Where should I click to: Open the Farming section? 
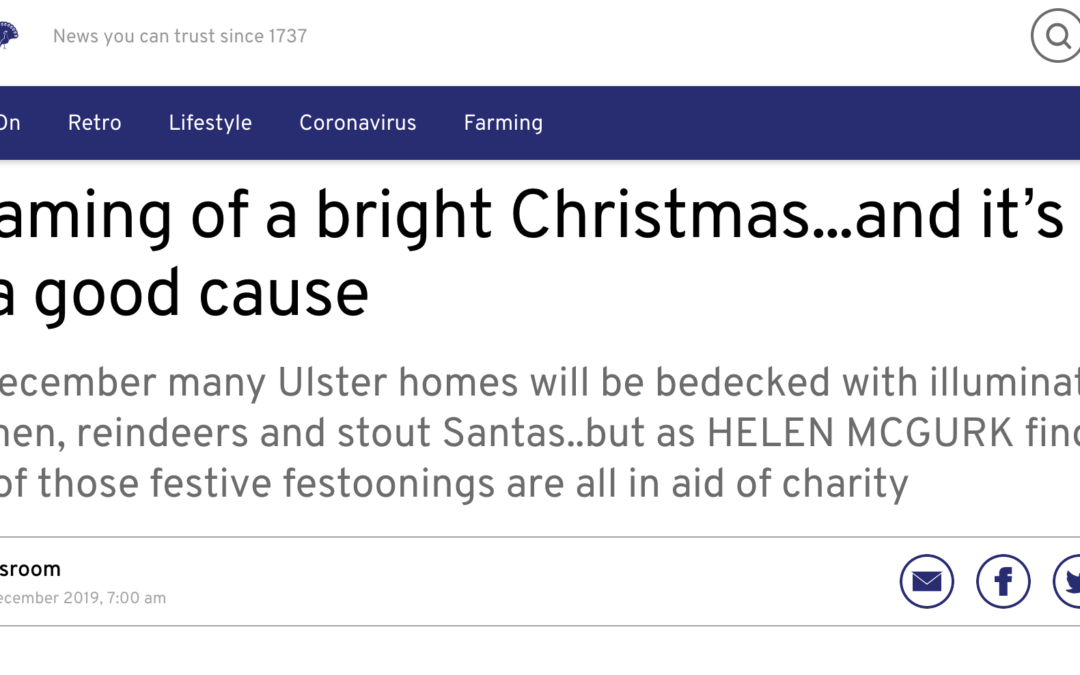[503, 123]
